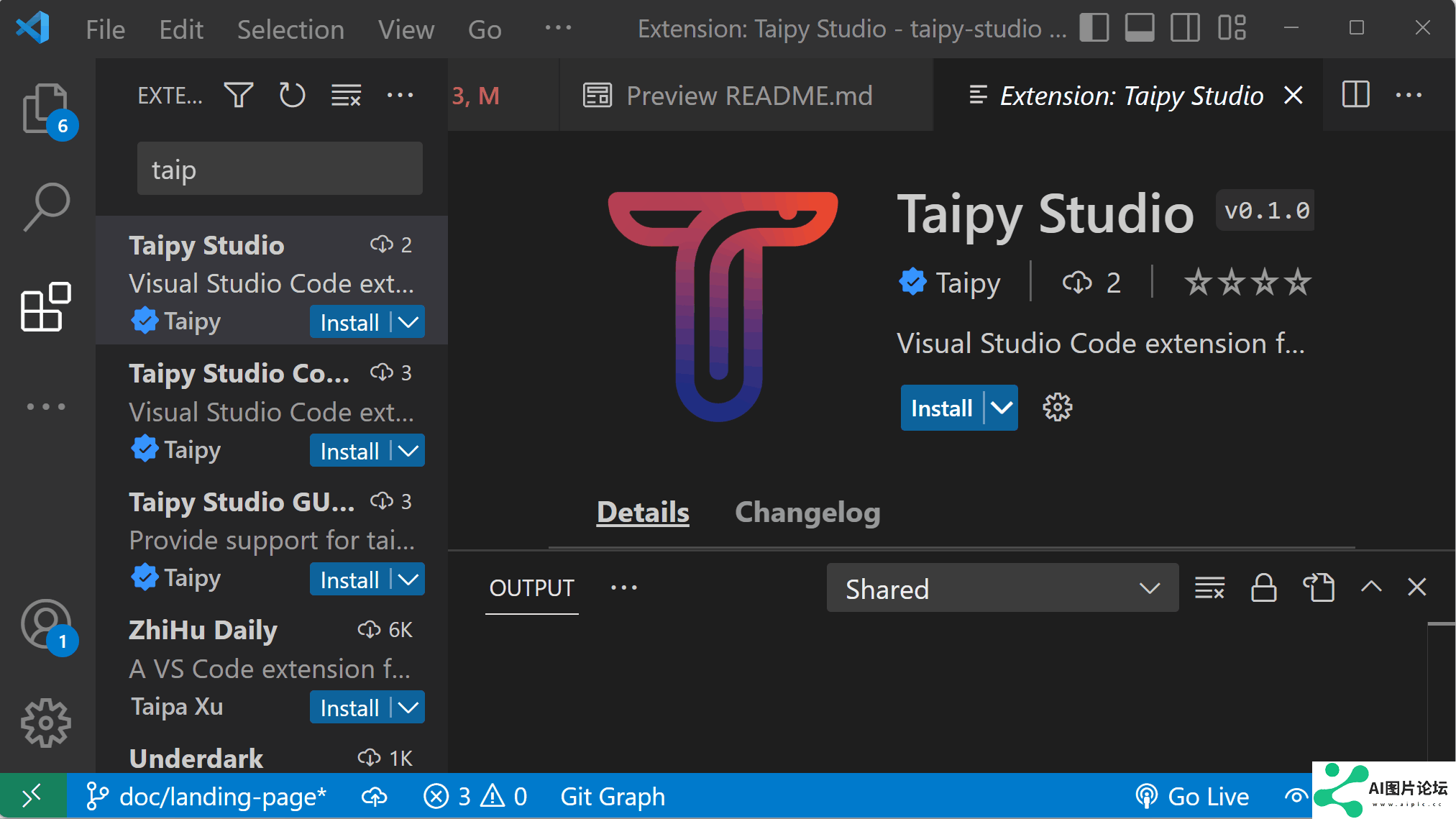Open the Selection menu
The image size is (1456, 819).
(x=290, y=29)
